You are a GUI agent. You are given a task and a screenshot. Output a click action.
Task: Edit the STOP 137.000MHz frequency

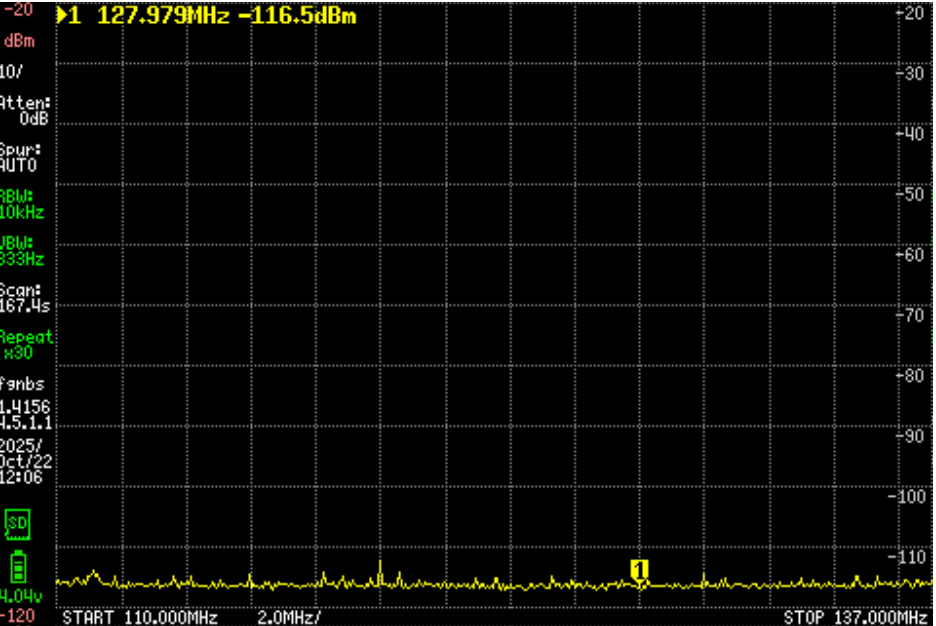[855, 617]
